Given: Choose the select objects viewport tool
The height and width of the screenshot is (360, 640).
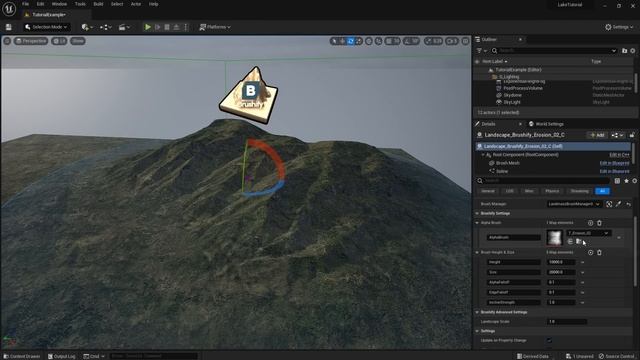Looking at the screenshot, I should 334,41.
